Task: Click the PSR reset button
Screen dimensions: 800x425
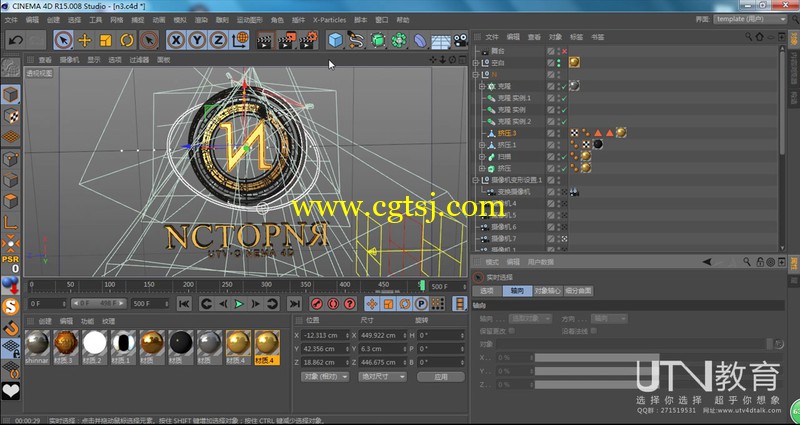Action: click(x=11, y=264)
